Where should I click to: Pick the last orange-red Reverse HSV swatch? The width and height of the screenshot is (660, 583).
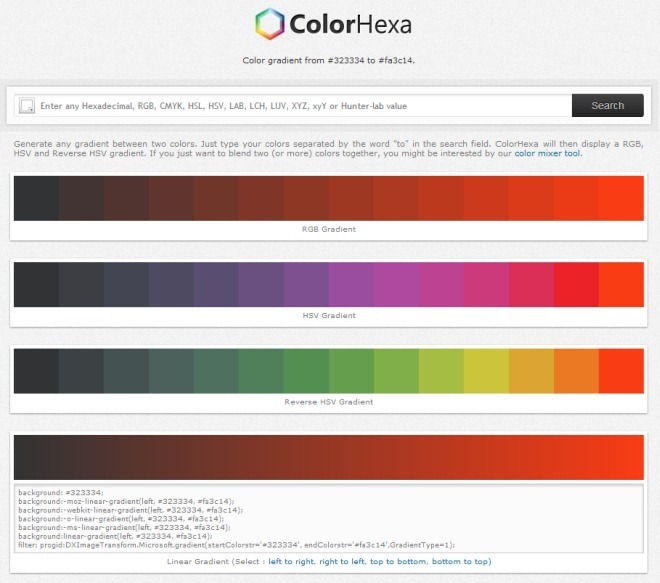(x=621, y=371)
